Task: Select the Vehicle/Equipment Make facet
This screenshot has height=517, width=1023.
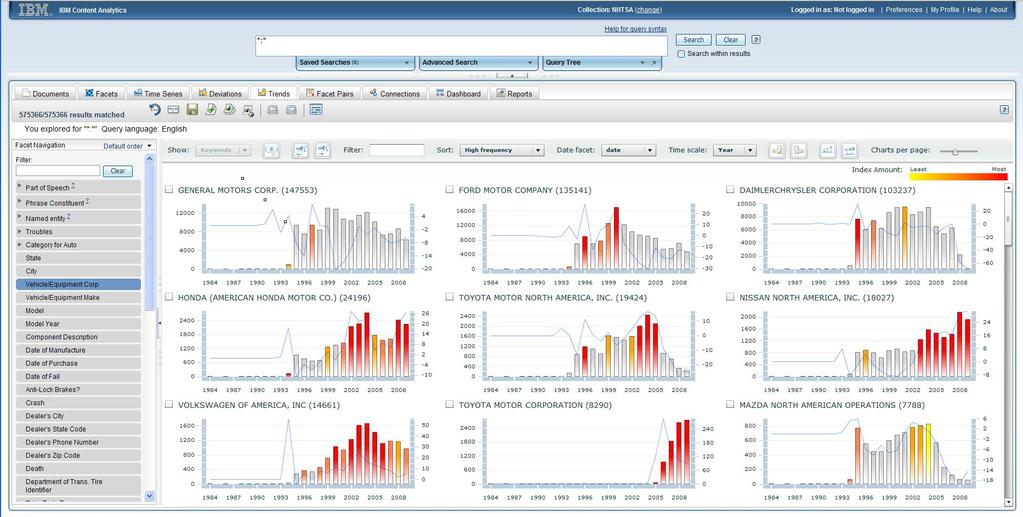Action: 78,298
